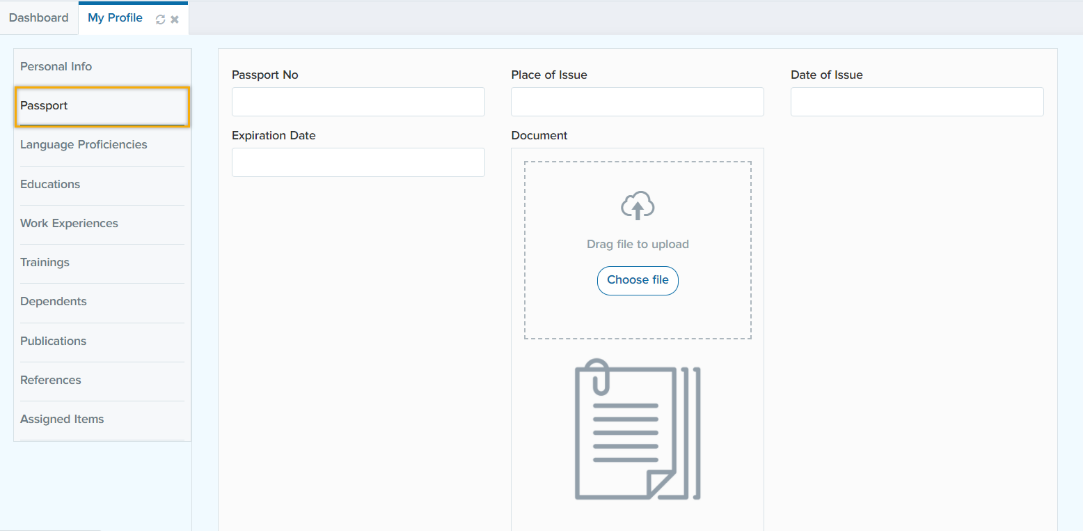
Task: Open the Educations section
Action: coord(50,184)
